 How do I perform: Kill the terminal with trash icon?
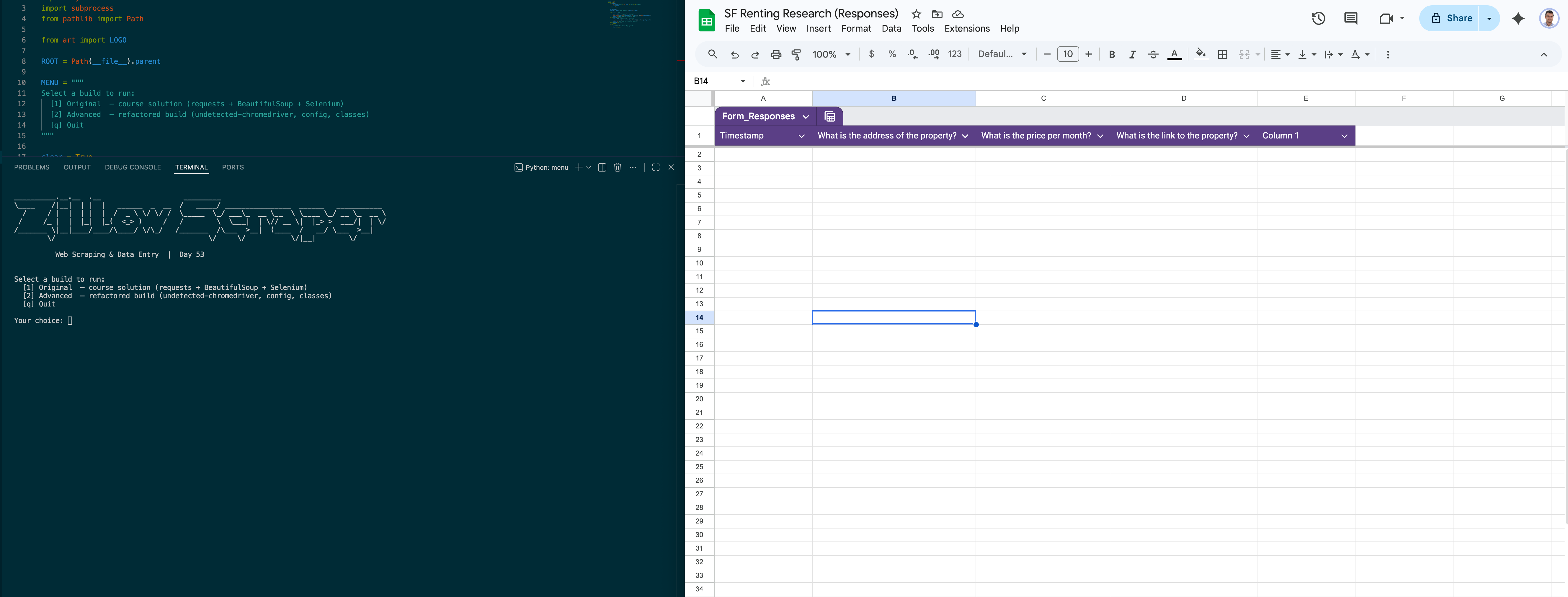617,167
